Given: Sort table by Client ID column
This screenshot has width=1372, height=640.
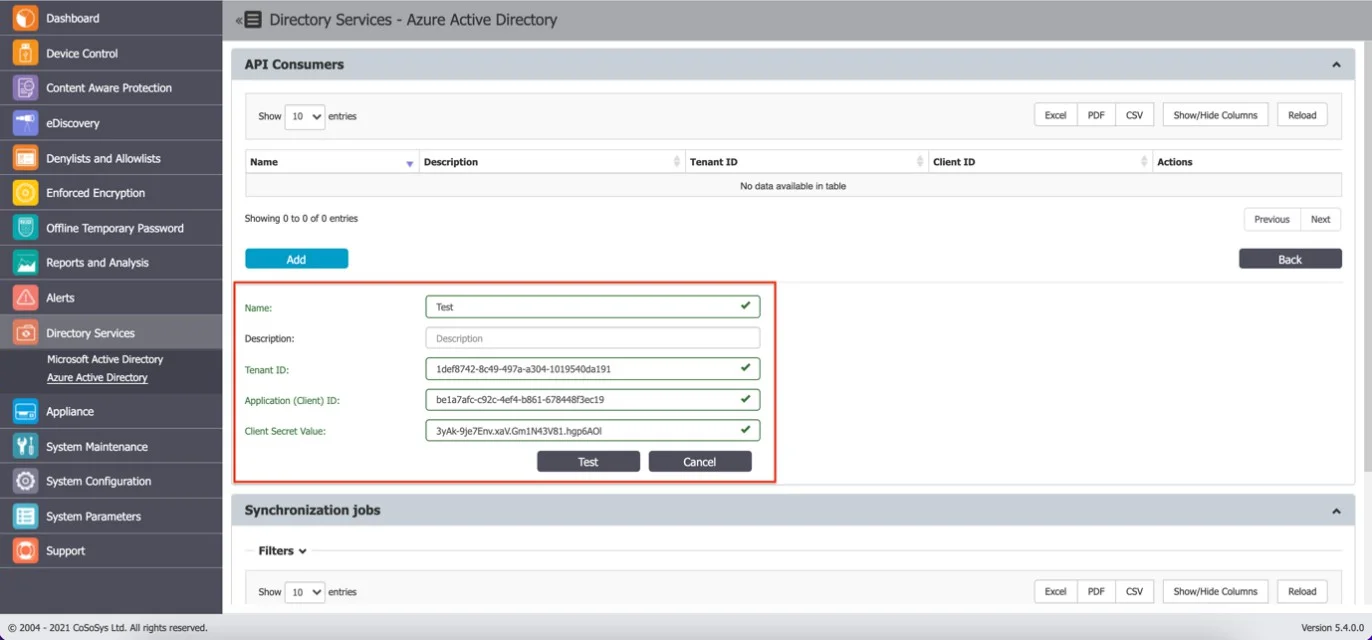Looking at the screenshot, I should (x=1040, y=162).
